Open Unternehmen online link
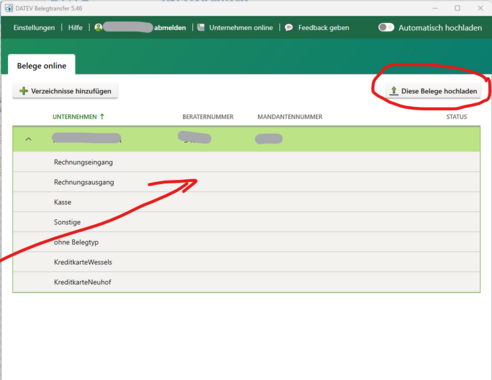The width and height of the screenshot is (492, 380). pos(241,28)
